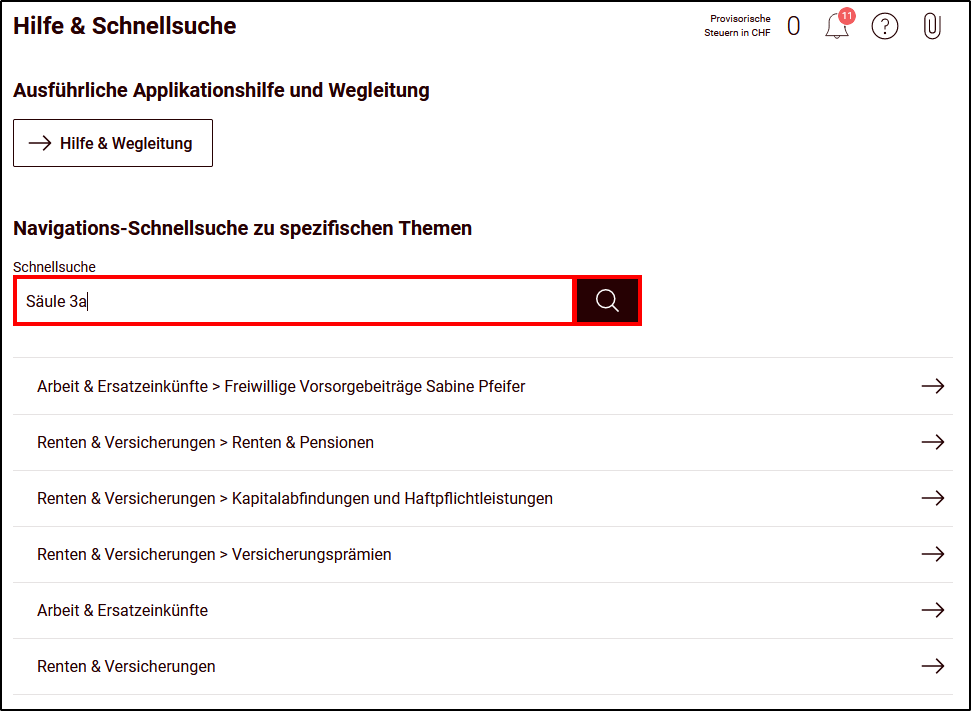The image size is (971, 711).
Task: Click arrow beside Freiwillige Vorsorgebeiträge Sabine Pfeifer
Action: [x=933, y=386]
